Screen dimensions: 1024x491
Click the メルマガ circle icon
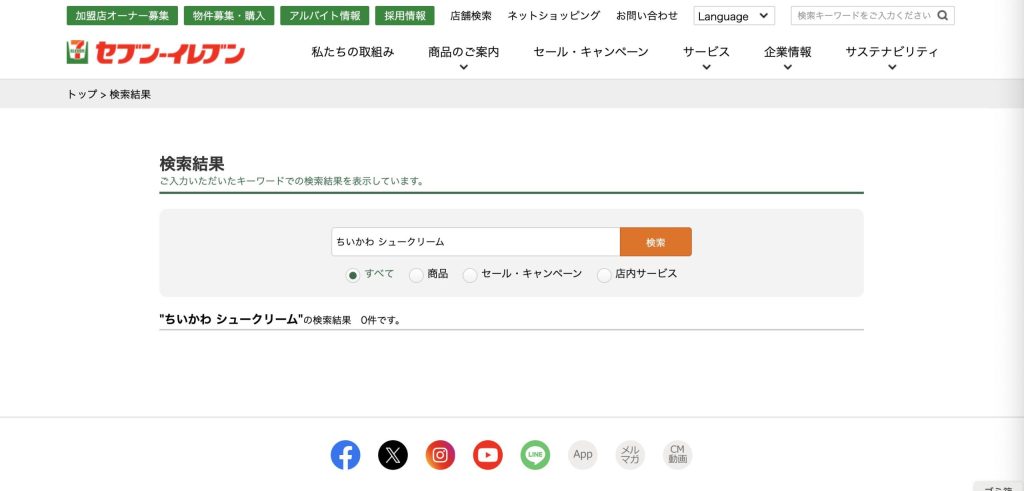coord(630,455)
